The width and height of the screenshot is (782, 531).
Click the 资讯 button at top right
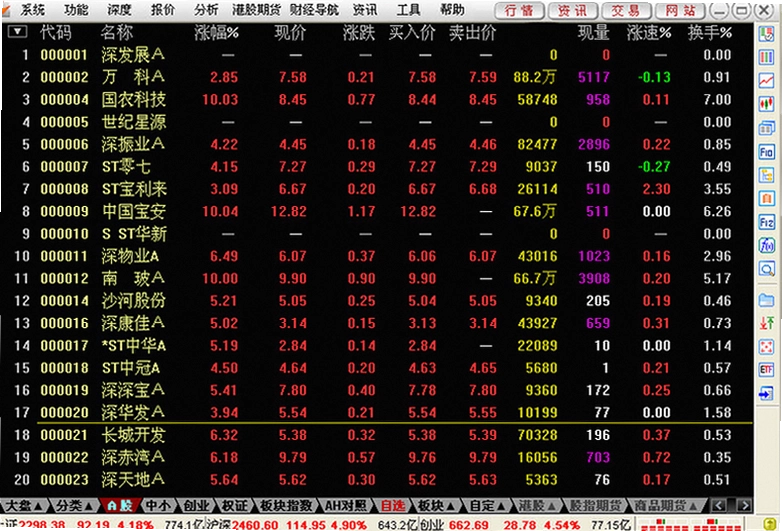point(573,10)
